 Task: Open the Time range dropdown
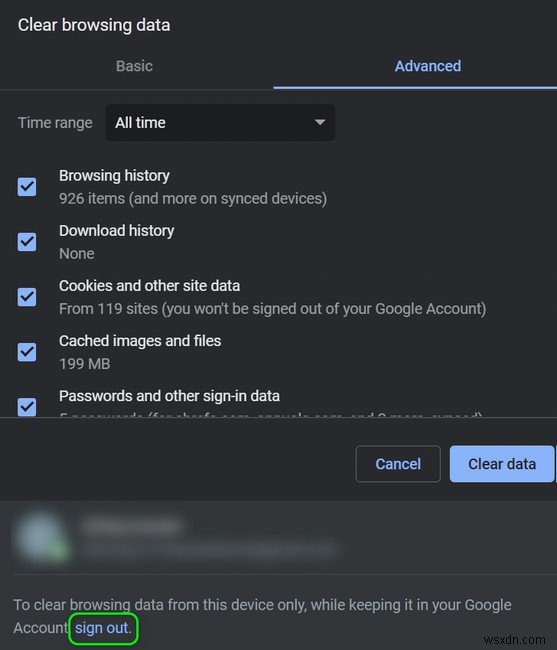point(220,123)
